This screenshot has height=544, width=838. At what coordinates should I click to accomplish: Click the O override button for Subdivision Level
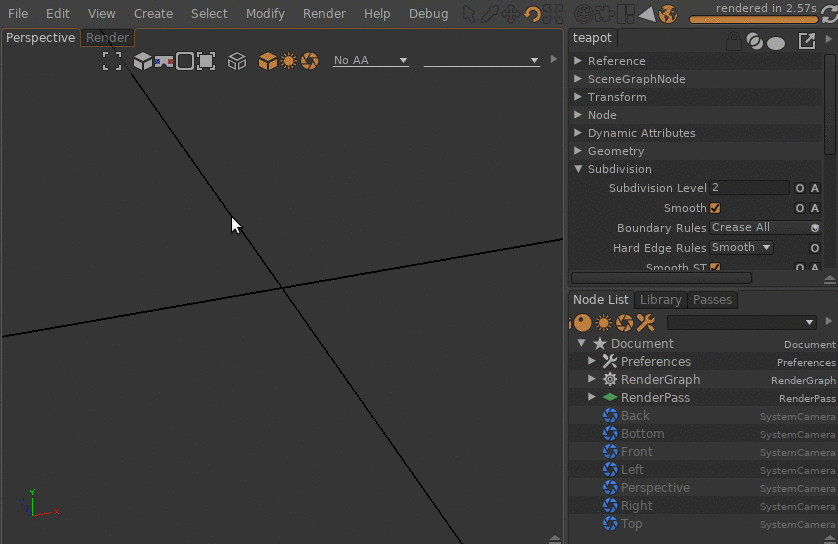799,188
